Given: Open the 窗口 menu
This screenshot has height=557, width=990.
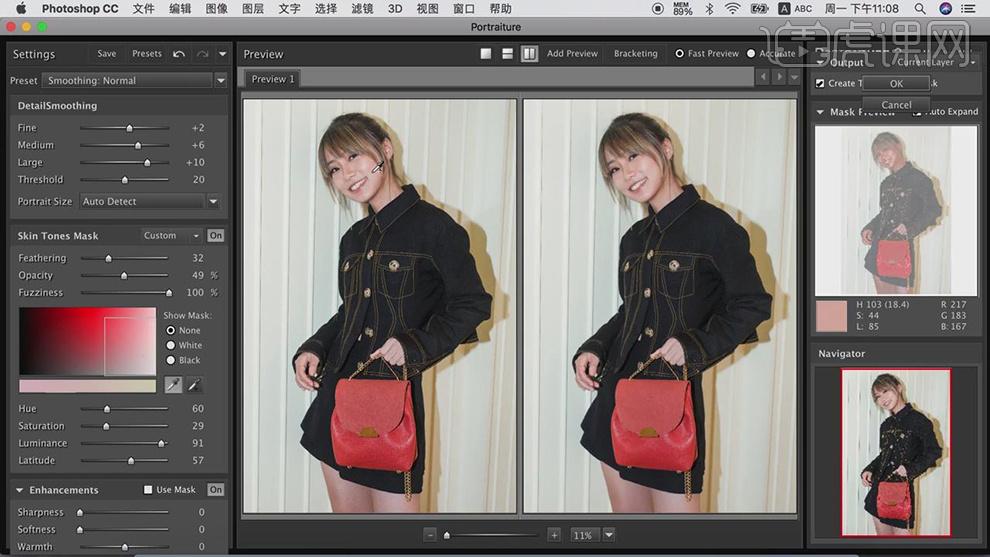Looking at the screenshot, I should tap(463, 8).
